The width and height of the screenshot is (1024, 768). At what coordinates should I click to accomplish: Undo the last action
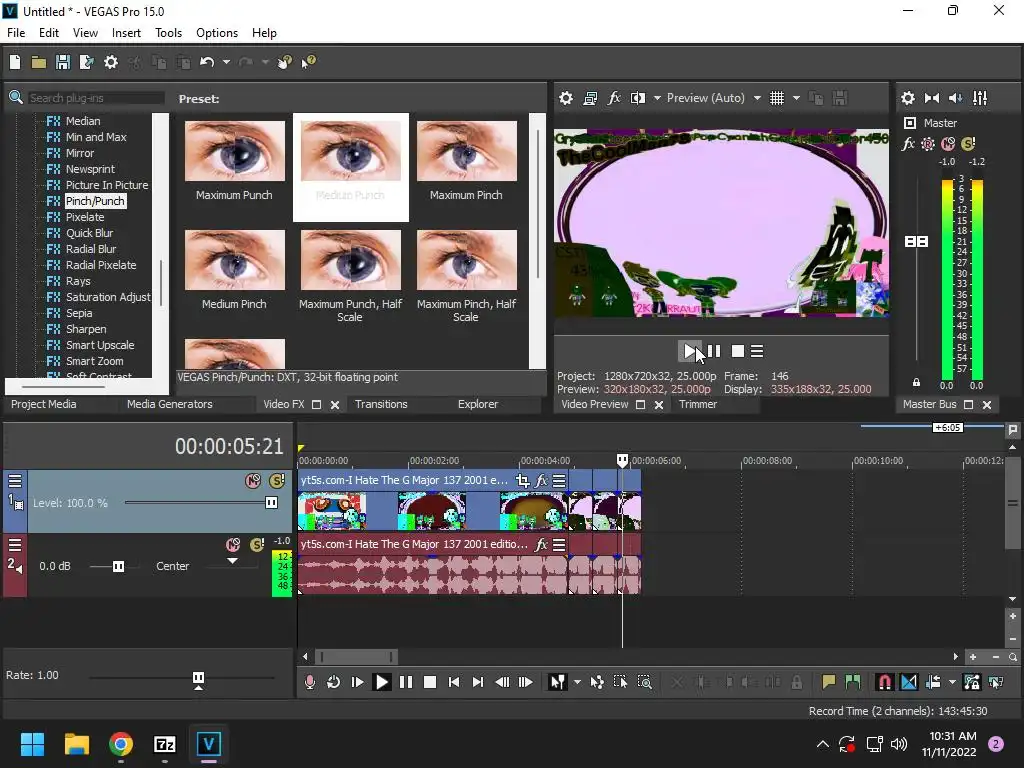click(207, 62)
